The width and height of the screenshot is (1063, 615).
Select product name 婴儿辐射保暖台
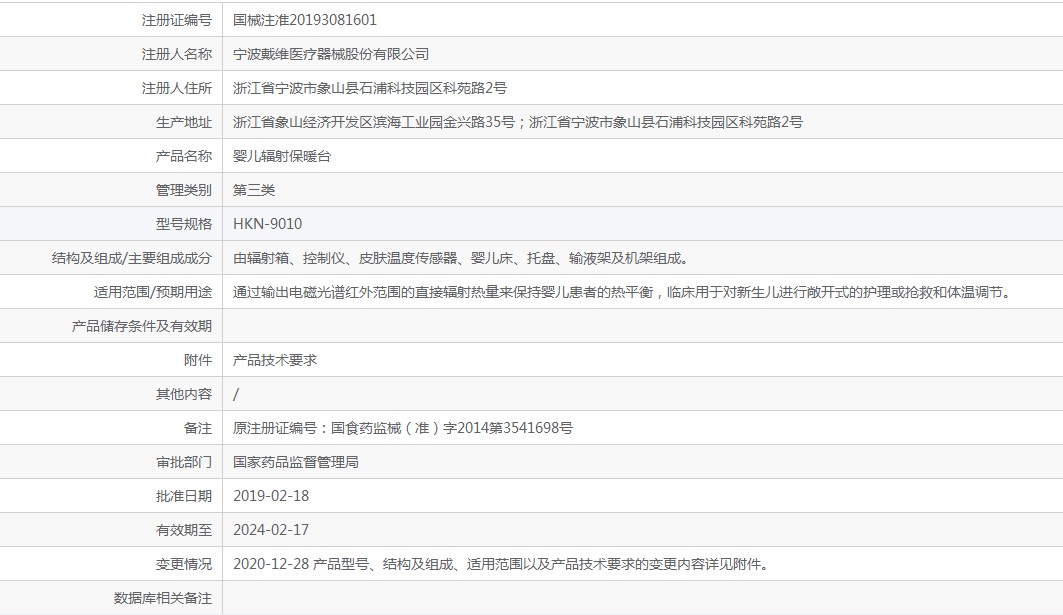281,156
